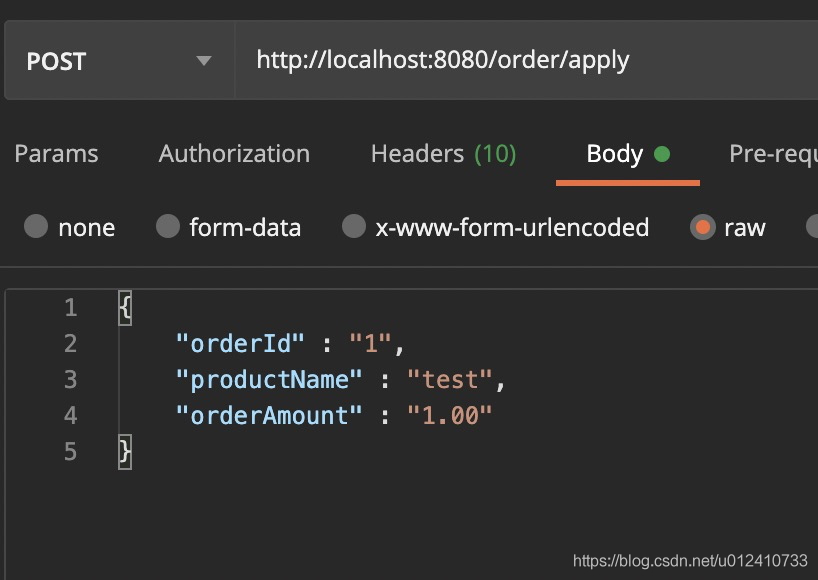
Task: Select x-www-form-urlencoded body type
Action: point(354,227)
